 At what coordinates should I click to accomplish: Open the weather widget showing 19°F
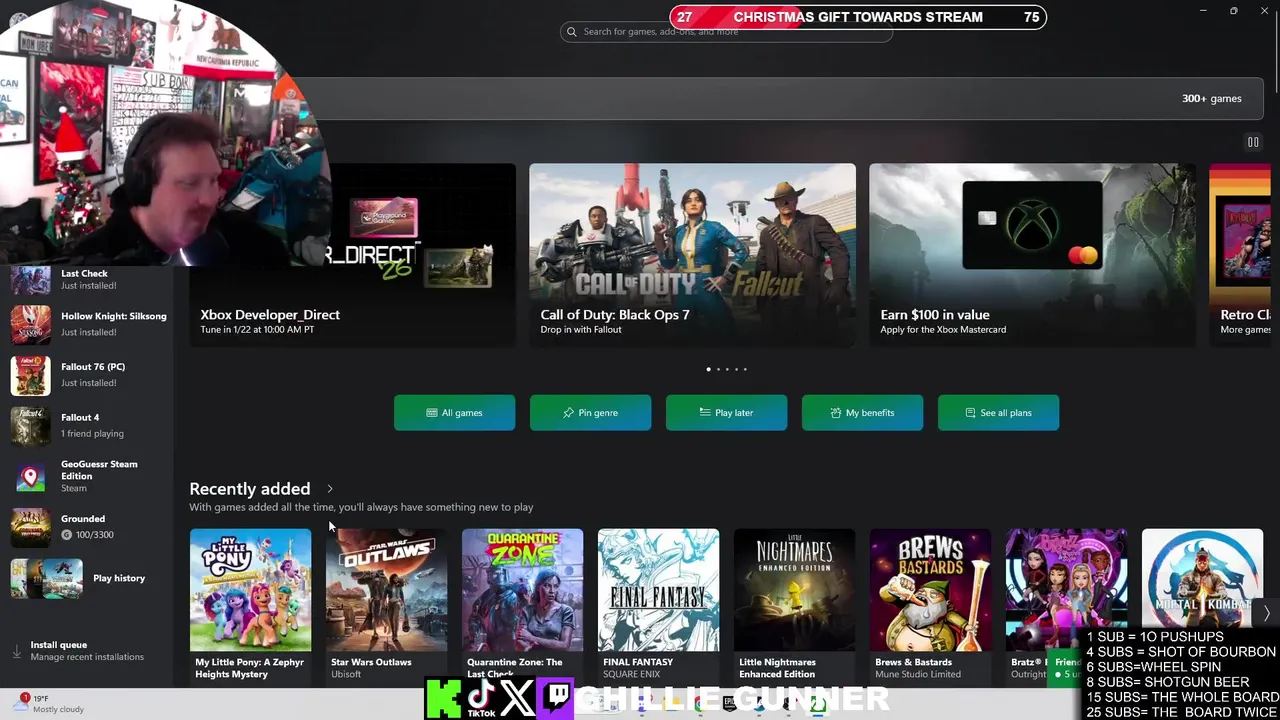(50, 704)
